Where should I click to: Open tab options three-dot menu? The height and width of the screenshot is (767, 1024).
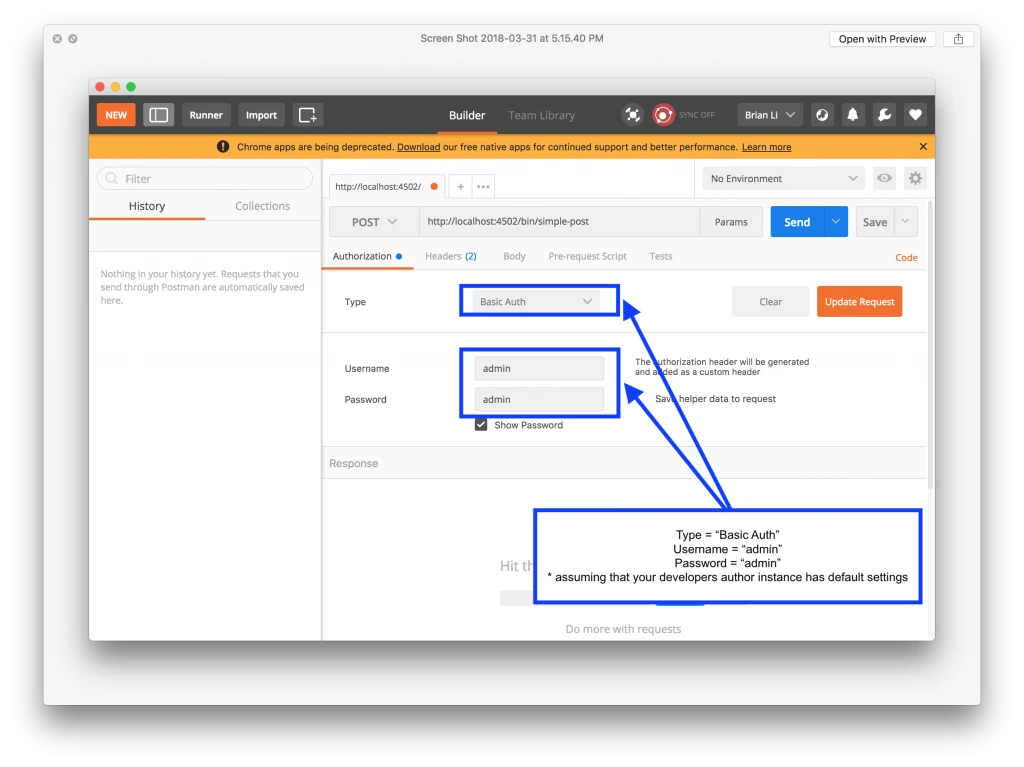point(483,186)
